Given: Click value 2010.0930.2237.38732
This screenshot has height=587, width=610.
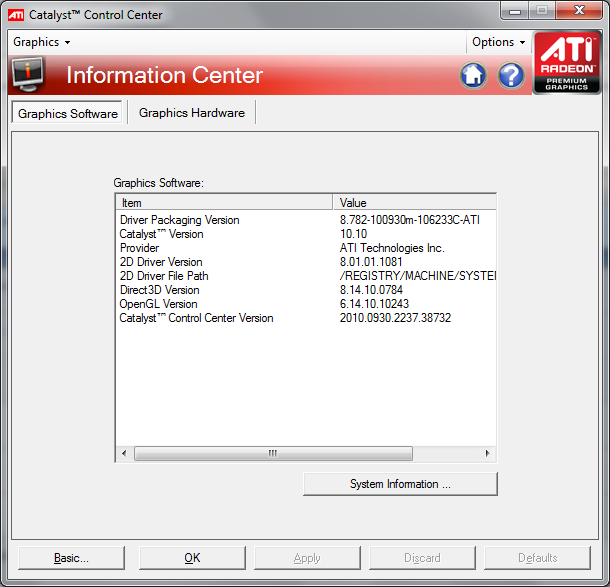Looking at the screenshot, I should pos(395,318).
